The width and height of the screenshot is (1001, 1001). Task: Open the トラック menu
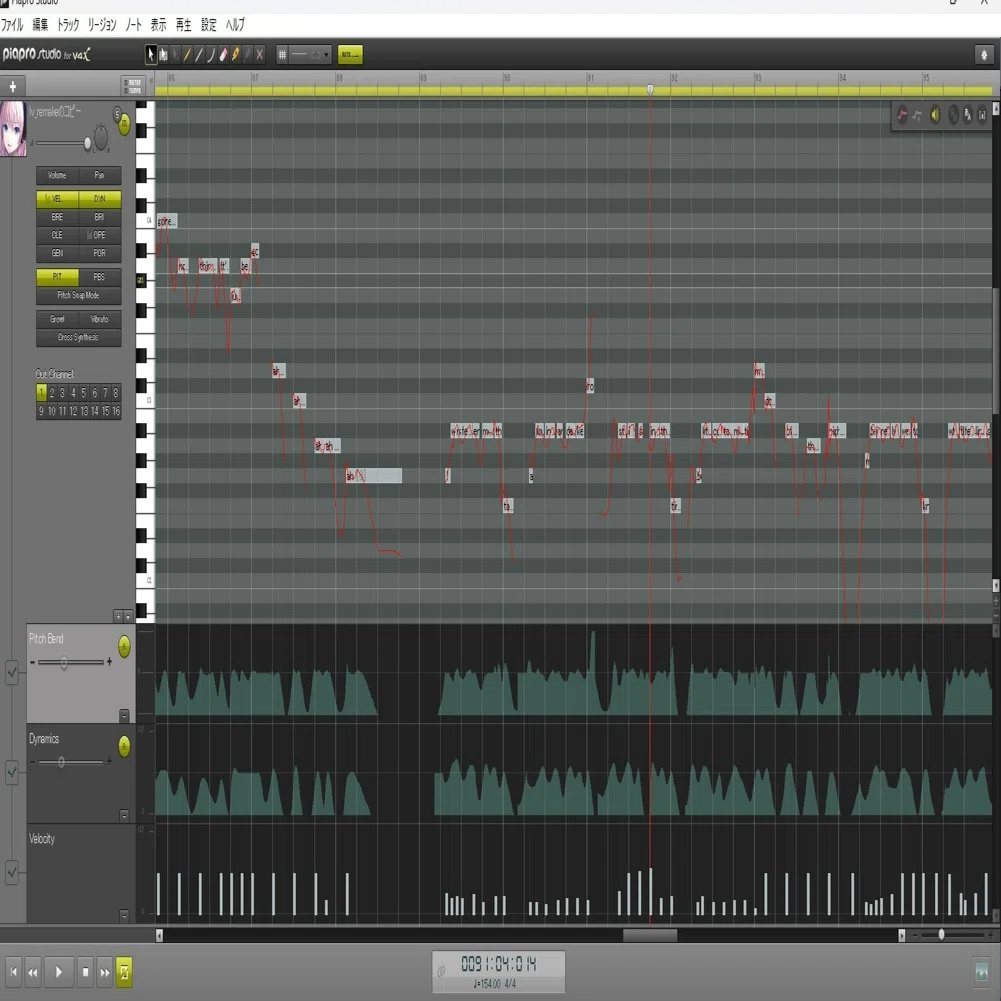68,25
